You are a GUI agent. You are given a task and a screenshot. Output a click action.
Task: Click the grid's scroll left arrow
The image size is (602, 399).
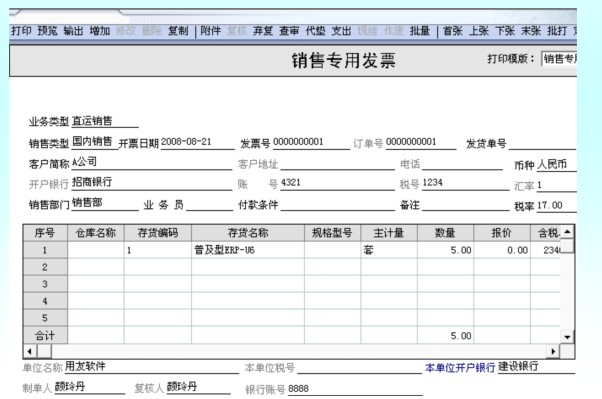coord(30,351)
